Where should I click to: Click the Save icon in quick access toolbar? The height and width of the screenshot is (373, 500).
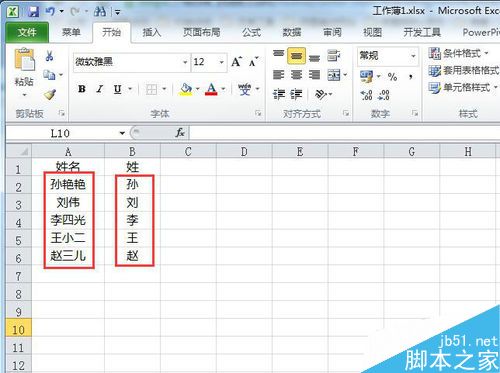(33, 12)
